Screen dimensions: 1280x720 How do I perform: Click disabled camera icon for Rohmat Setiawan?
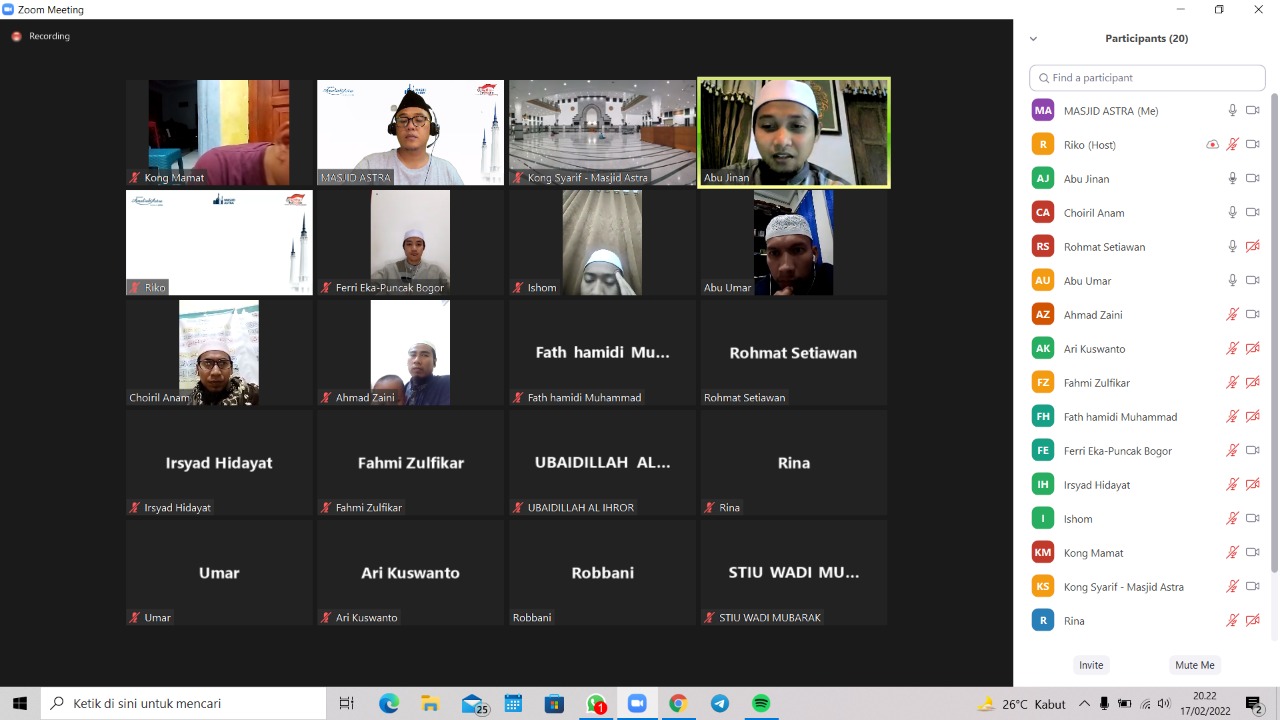pyautogui.click(x=1252, y=247)
